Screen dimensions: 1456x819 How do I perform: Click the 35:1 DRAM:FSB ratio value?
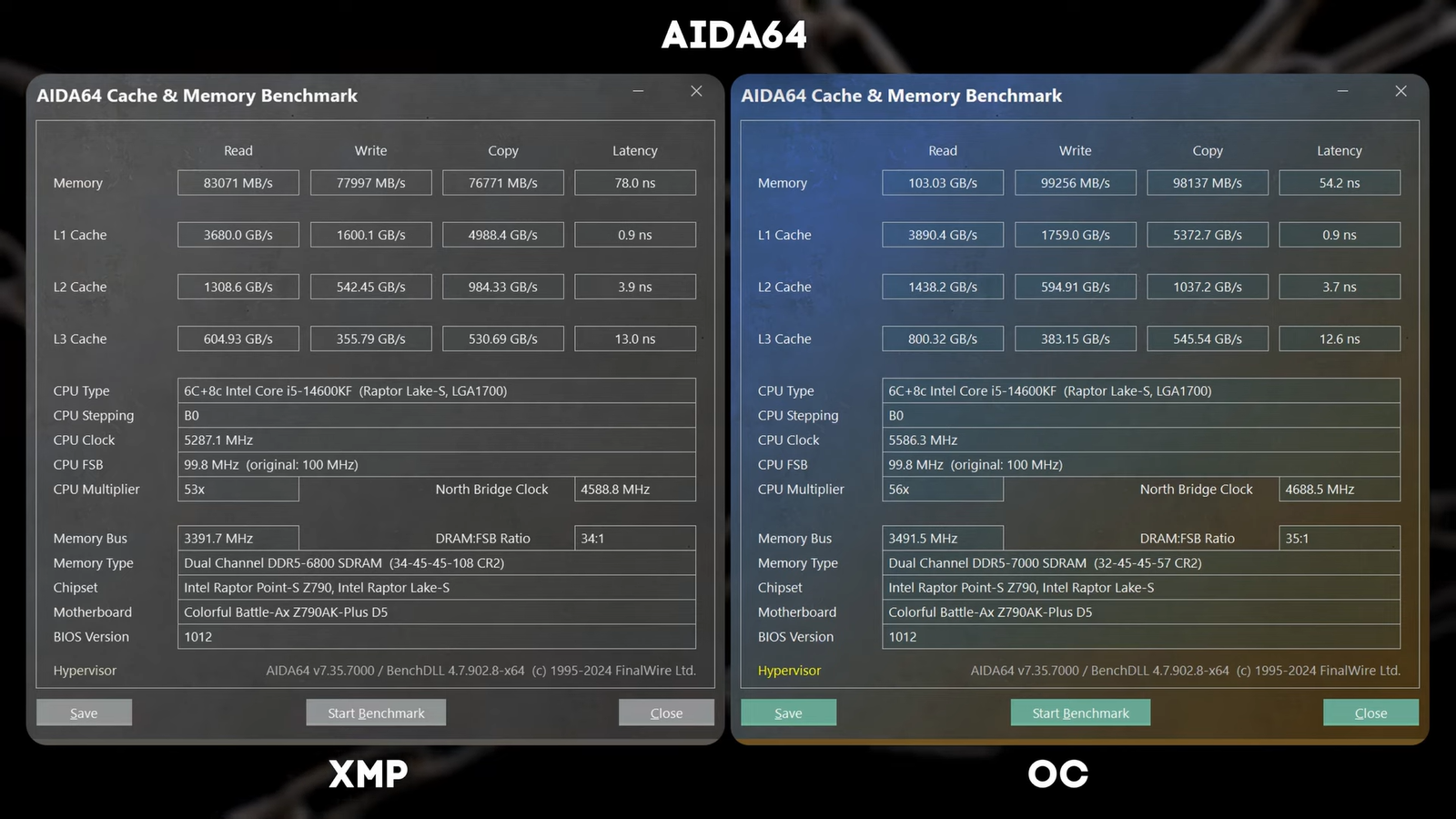[1340, 539]
